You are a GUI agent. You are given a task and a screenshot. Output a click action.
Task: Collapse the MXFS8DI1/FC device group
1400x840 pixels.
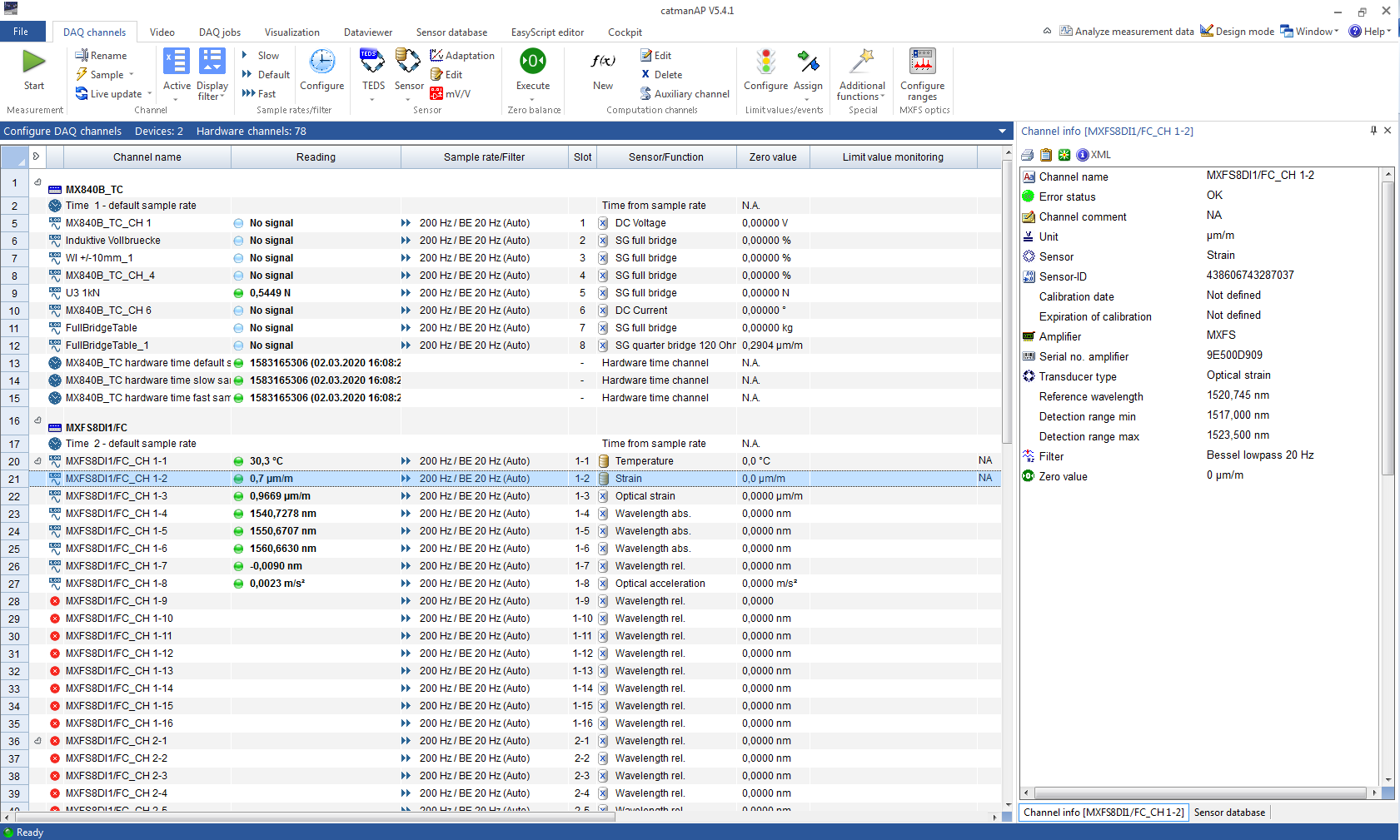pos(37,420)
